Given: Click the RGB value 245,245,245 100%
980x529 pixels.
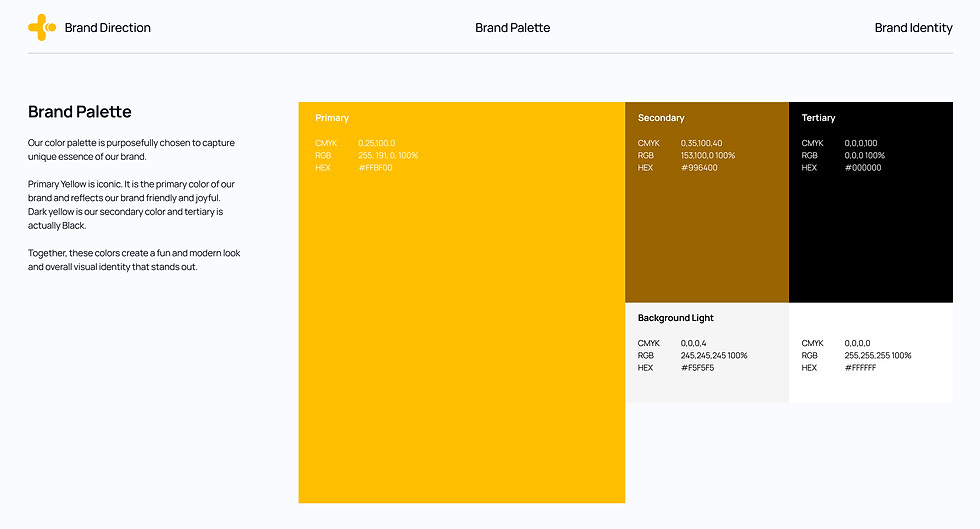Looking at the screenshot, I should (714, 355).
